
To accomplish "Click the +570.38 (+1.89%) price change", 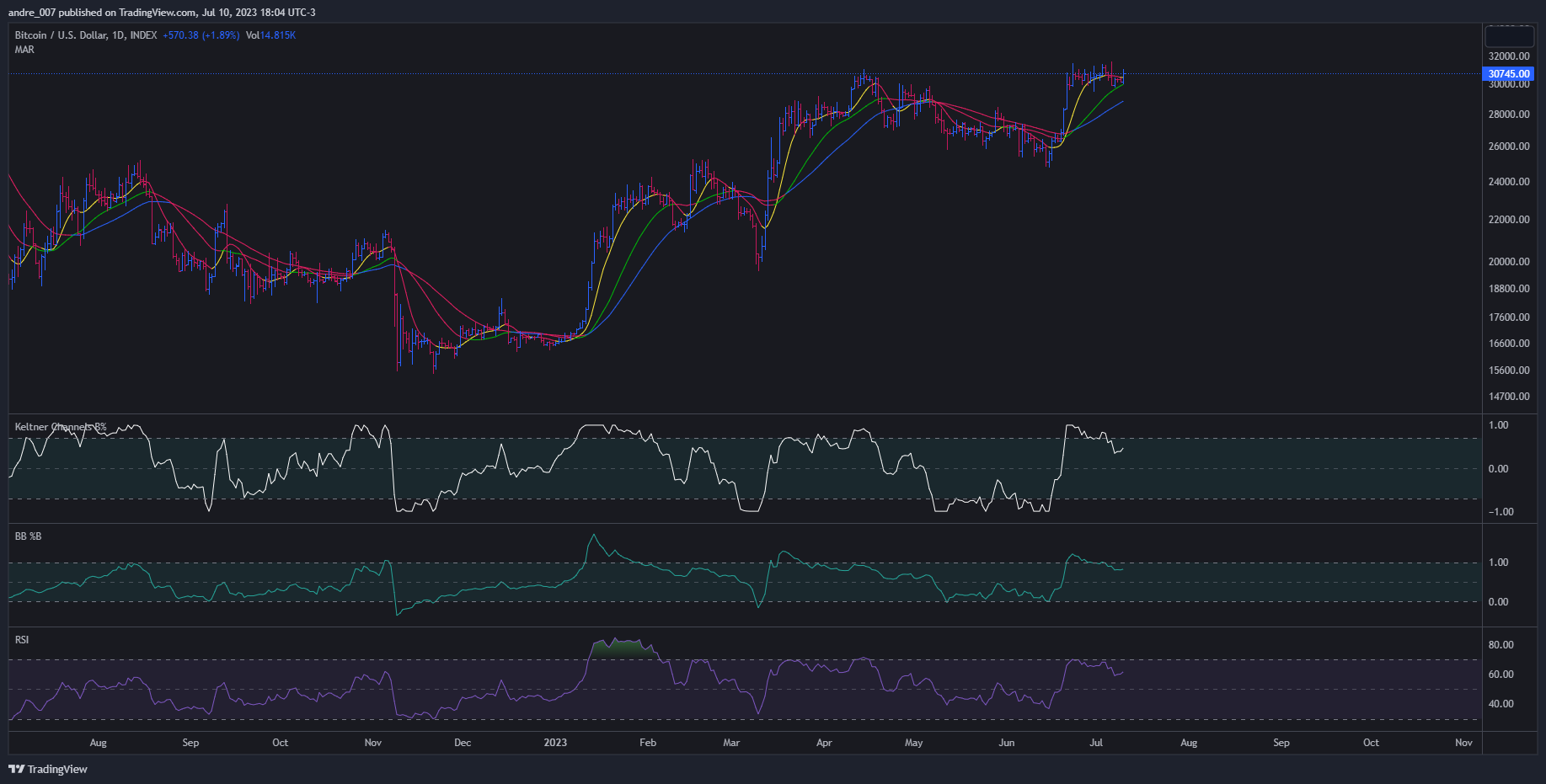I will (x=201, y=35).
